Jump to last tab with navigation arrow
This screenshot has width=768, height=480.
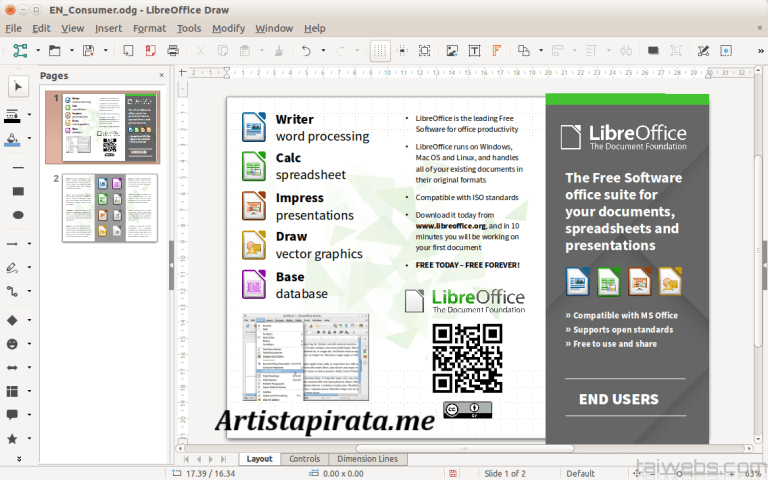point(223,459)
